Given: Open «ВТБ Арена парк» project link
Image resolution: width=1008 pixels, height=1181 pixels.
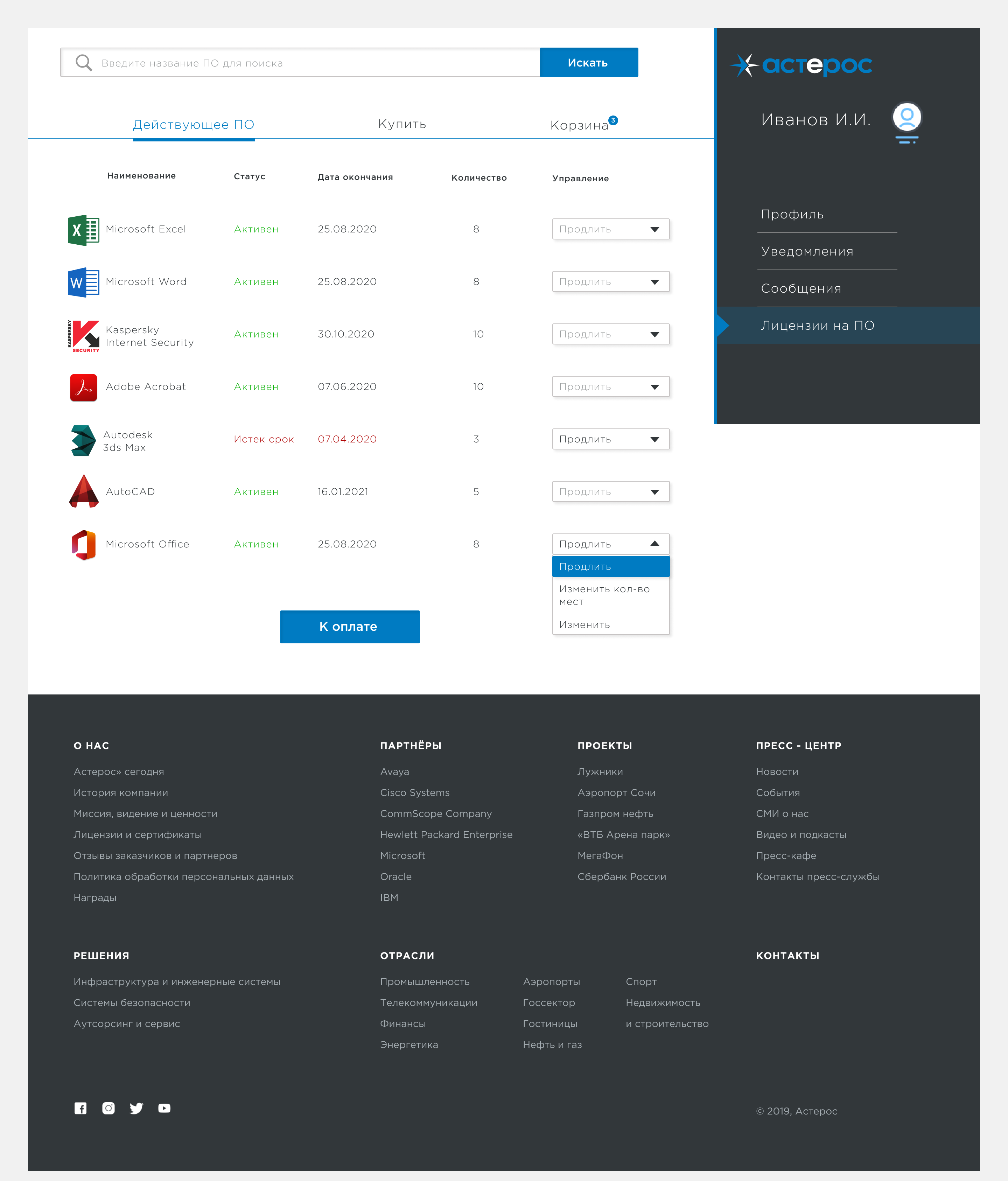Looking at the screenshot, I should tap(623, 835).
